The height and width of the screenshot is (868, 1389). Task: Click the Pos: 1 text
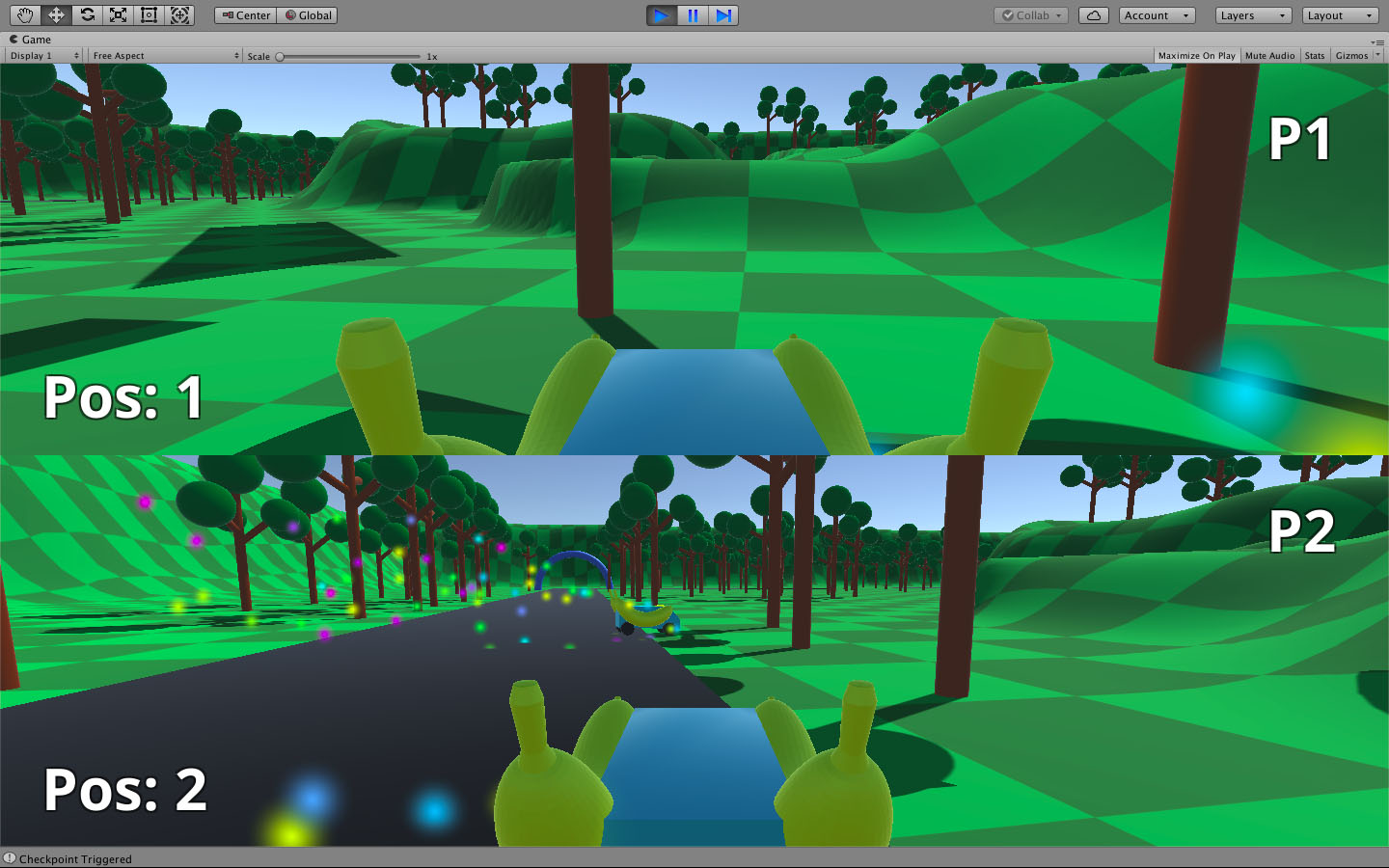[123, 397]
